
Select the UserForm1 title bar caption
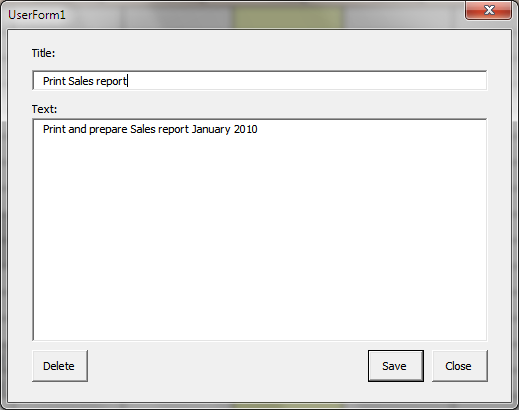37,15
